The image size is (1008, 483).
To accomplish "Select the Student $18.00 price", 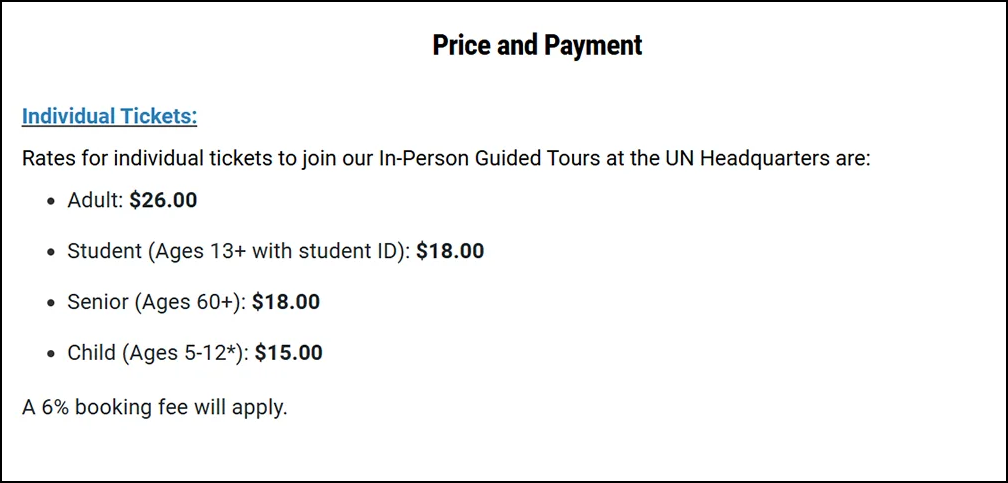I will (450, 251).
